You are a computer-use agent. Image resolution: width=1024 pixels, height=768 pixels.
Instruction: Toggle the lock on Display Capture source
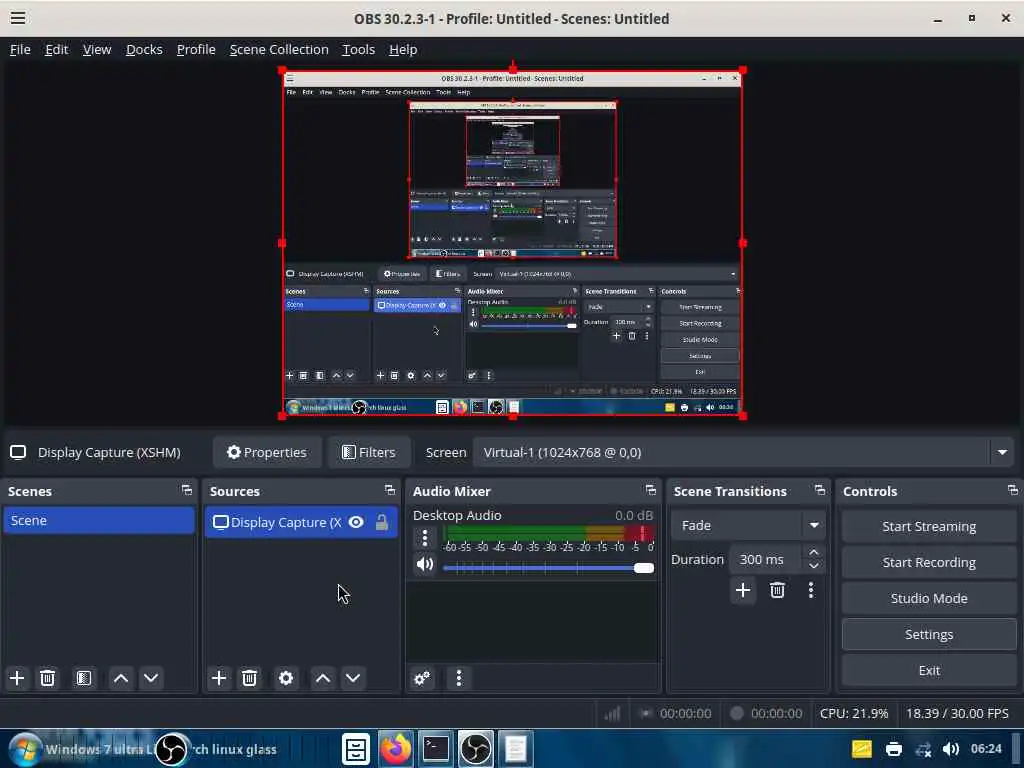coord(382,522)
